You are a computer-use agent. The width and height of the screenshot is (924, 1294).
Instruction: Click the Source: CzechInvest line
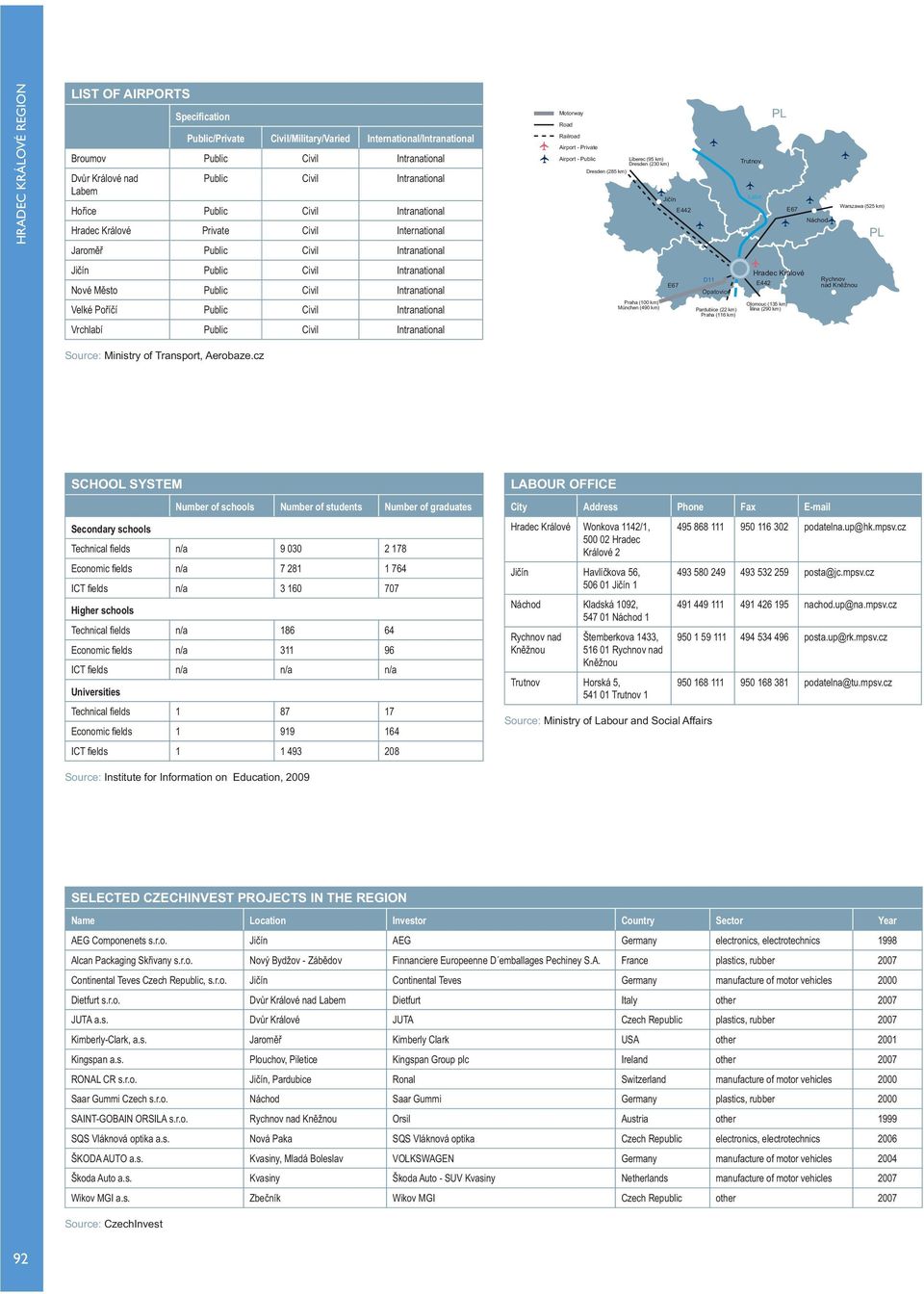pyautogui.click(x=114, y=1225)
